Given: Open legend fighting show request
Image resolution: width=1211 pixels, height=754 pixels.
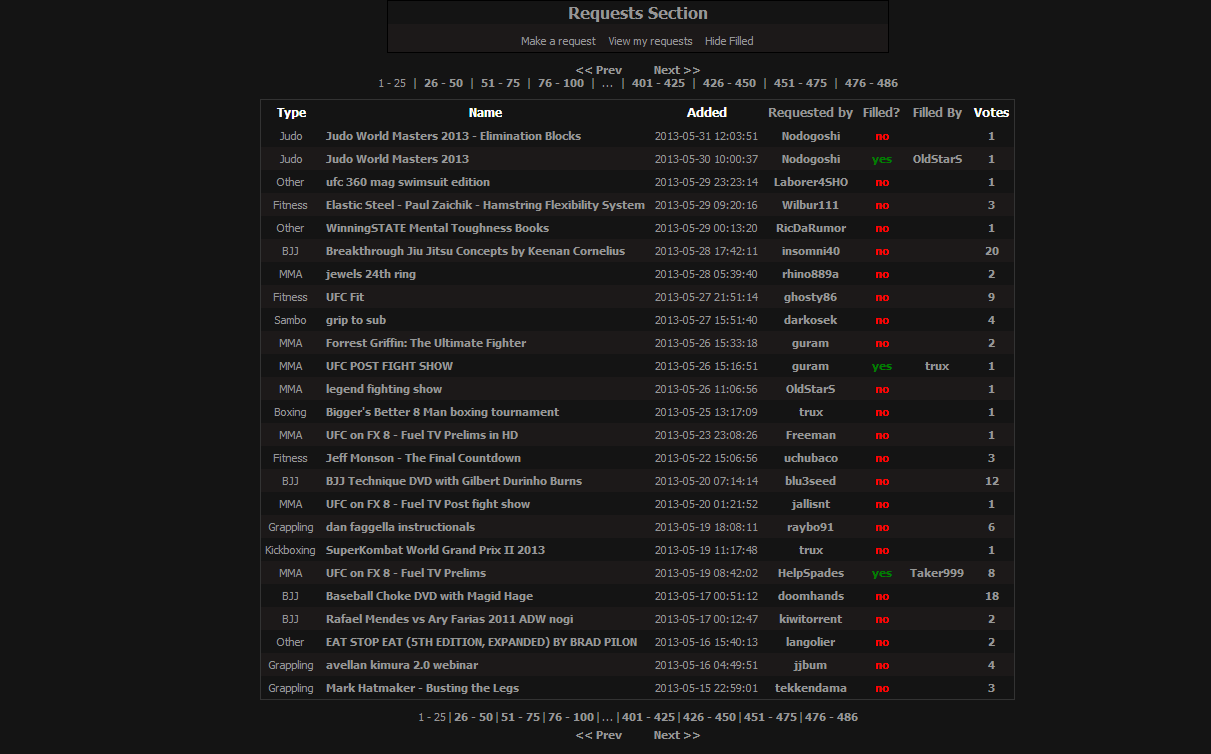Looking at the screenshot, I should coord(384,389).
